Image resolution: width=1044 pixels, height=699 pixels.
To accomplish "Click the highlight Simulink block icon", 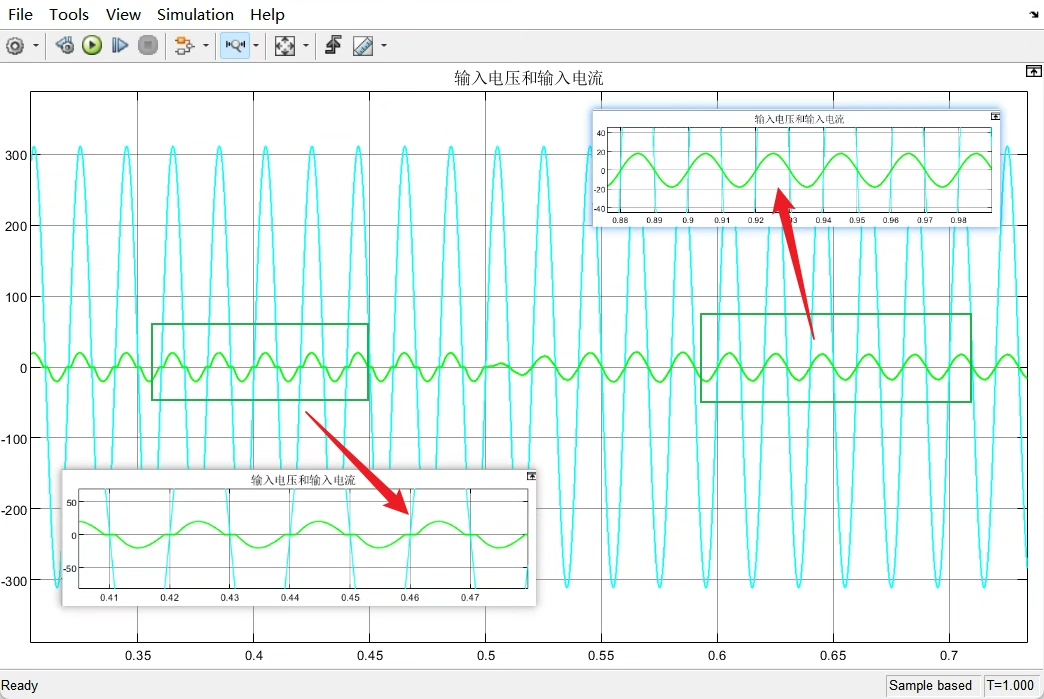I will [184, 45].
